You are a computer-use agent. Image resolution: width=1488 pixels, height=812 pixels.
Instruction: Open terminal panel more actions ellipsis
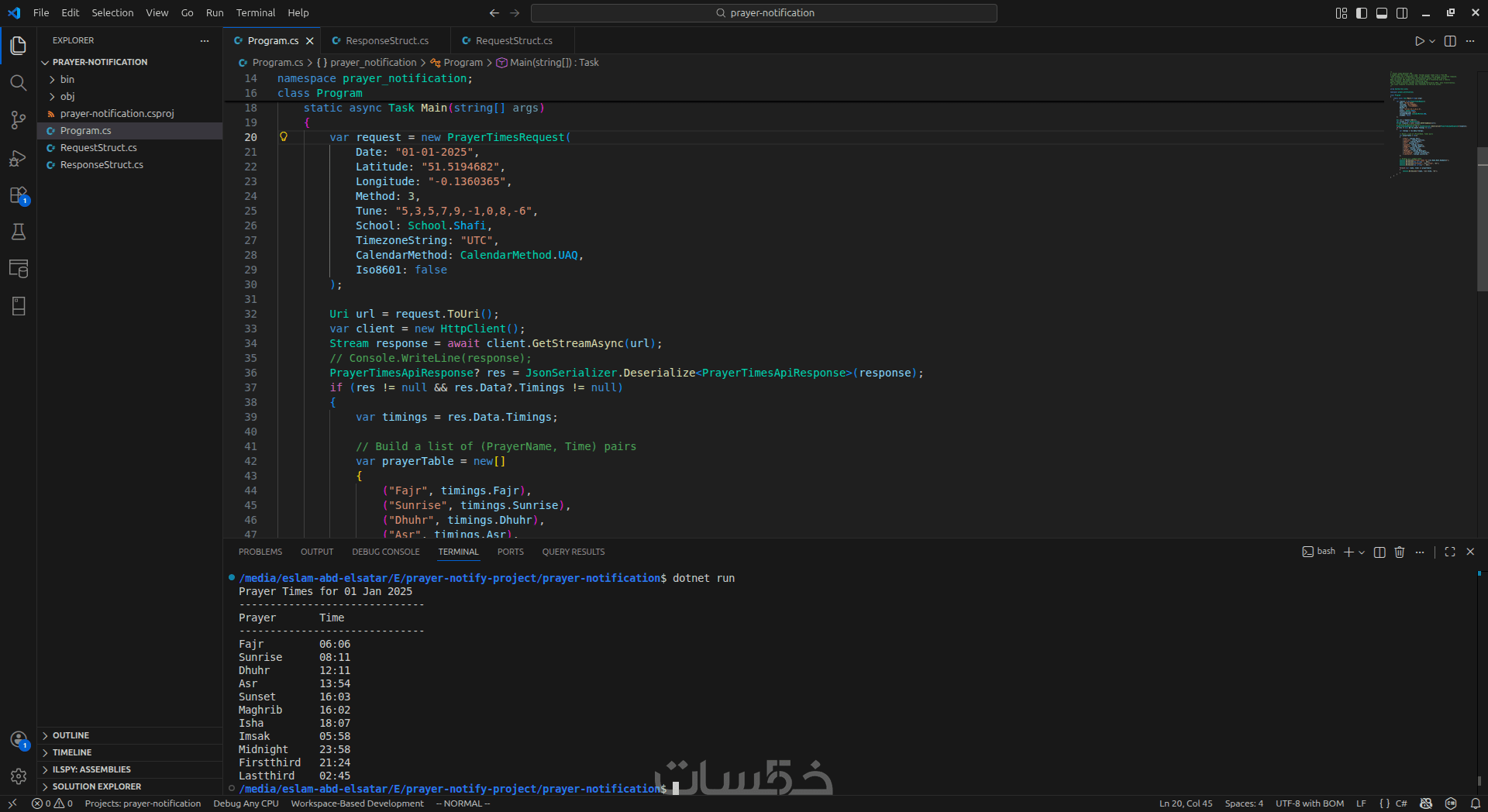tap(1420, 552)
